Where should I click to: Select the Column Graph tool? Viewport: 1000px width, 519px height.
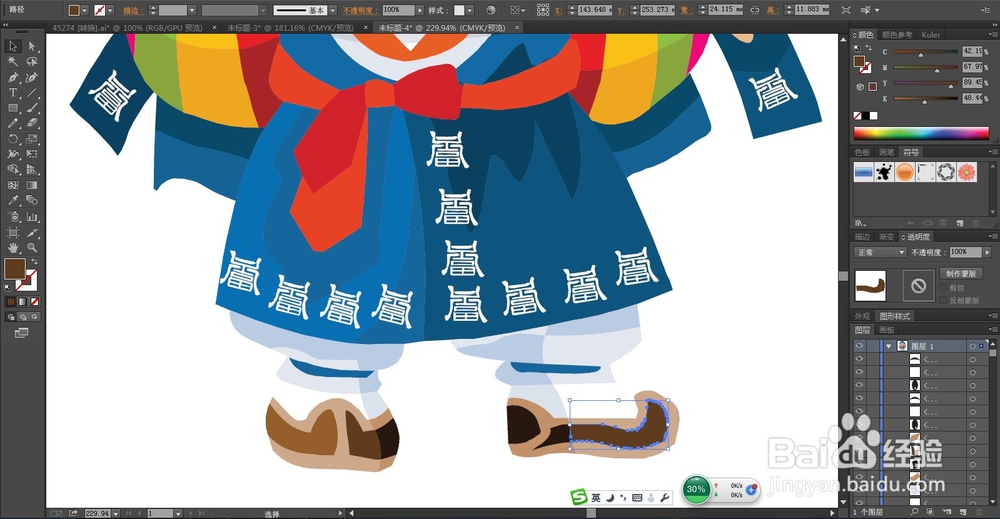coord(31,217)
